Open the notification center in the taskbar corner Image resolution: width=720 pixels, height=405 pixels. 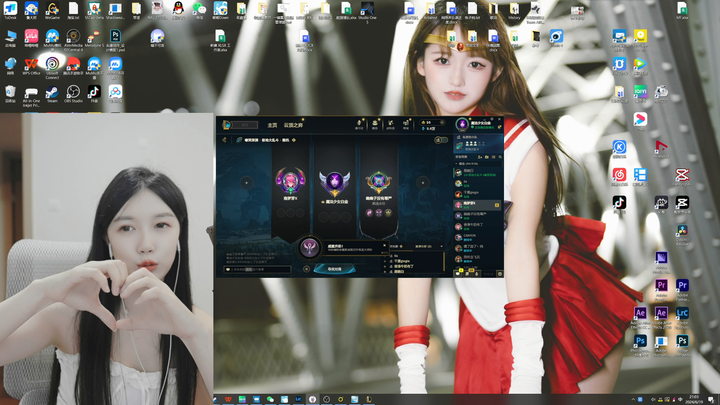pyautogui.click(x=711, y=399)
